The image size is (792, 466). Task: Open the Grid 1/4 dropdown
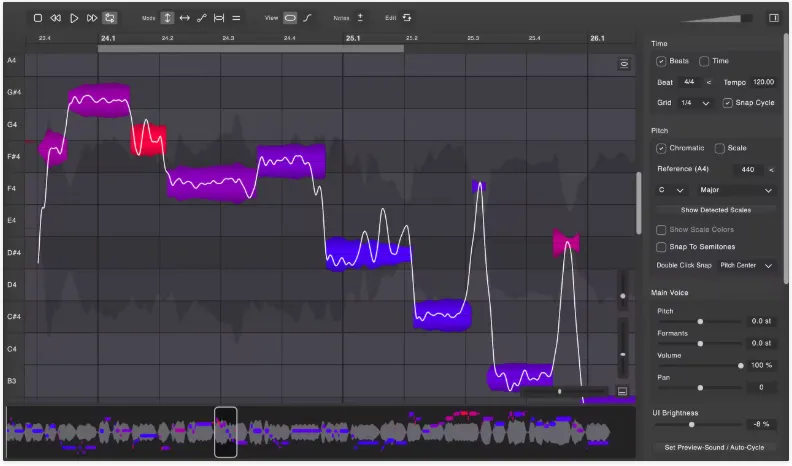click(695, 103)
